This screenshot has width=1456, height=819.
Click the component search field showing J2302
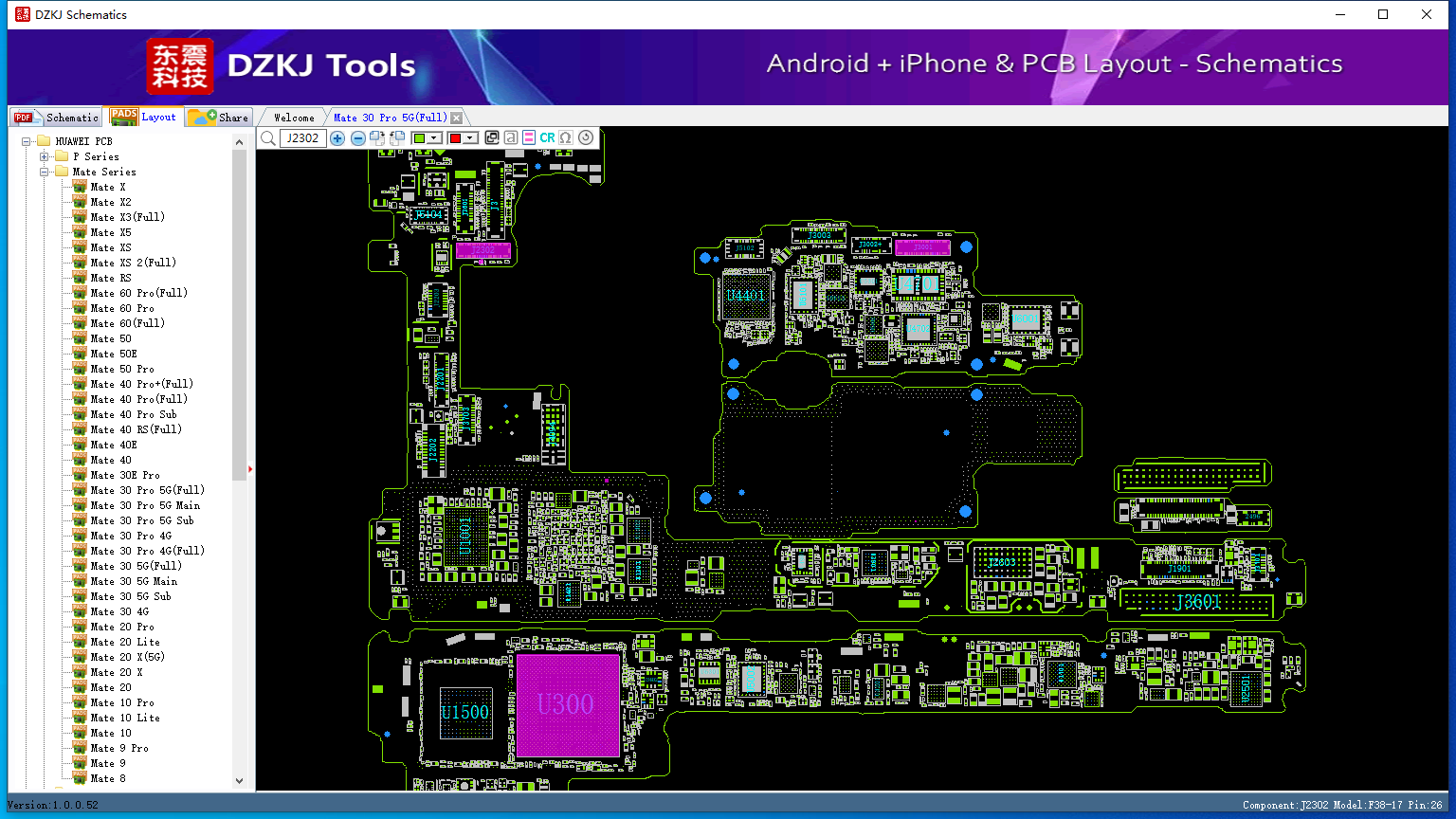click(x=303, y=138)
